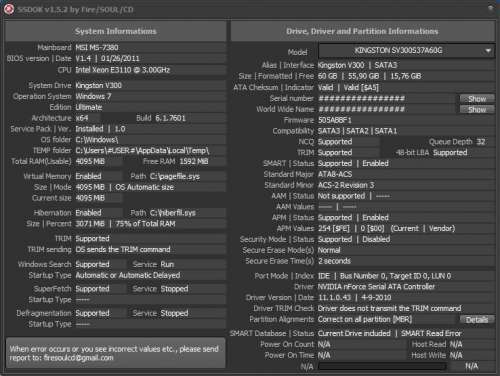Image resolution: width=500 pixels, height=376 pixels.
Task: Select Power On Count N/A value
Action: click(324, 344)
